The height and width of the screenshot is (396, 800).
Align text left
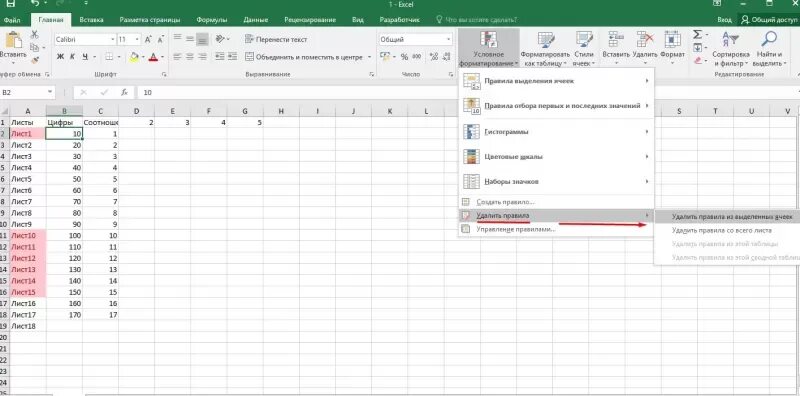coord(178,57)
